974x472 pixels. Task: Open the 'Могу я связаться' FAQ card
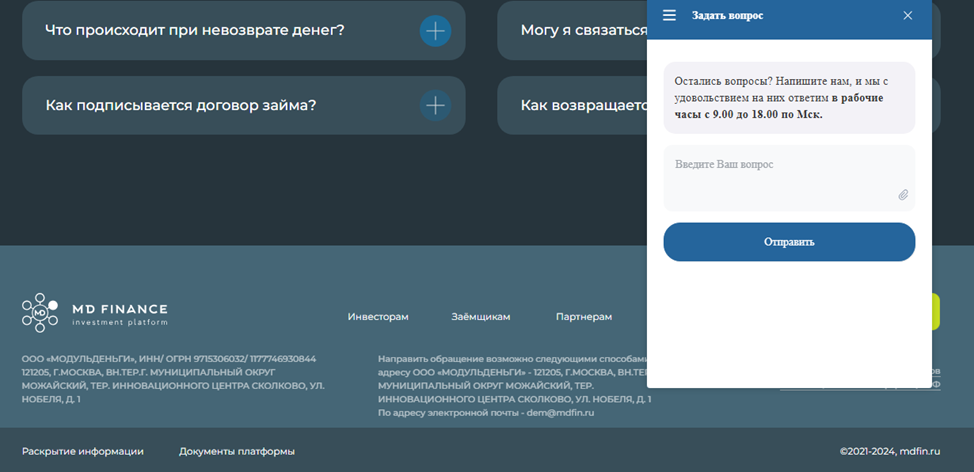click(x=572, y=30)
